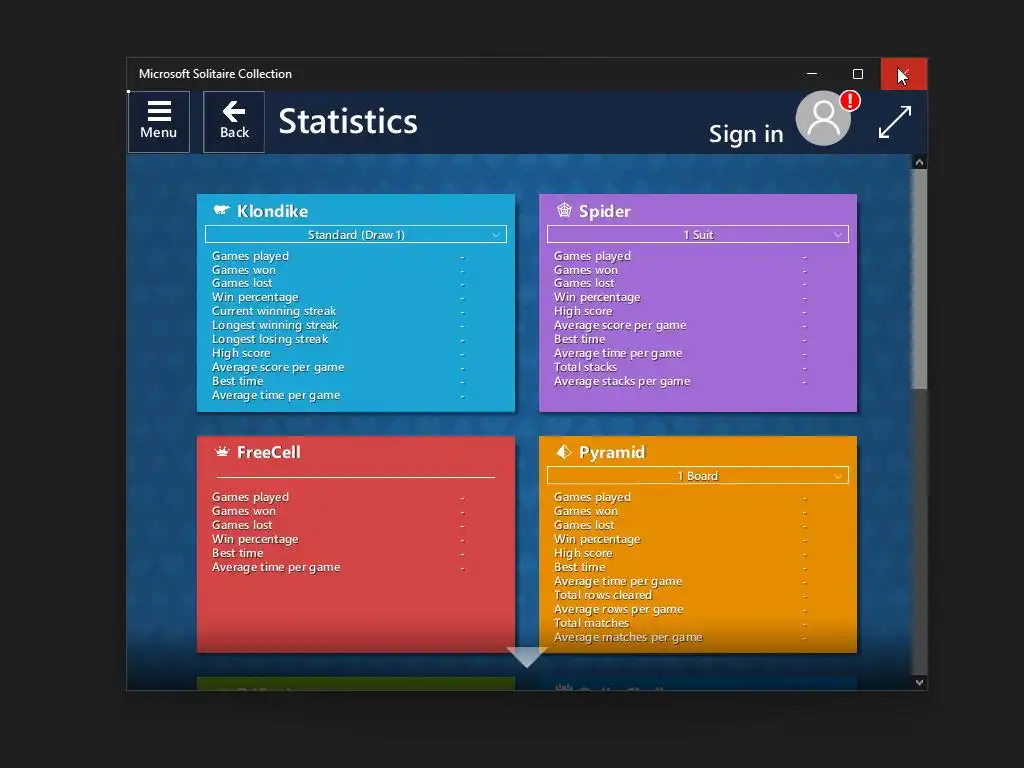
Task: Click the down triangle scroll indicator
Action: (526, 657)
